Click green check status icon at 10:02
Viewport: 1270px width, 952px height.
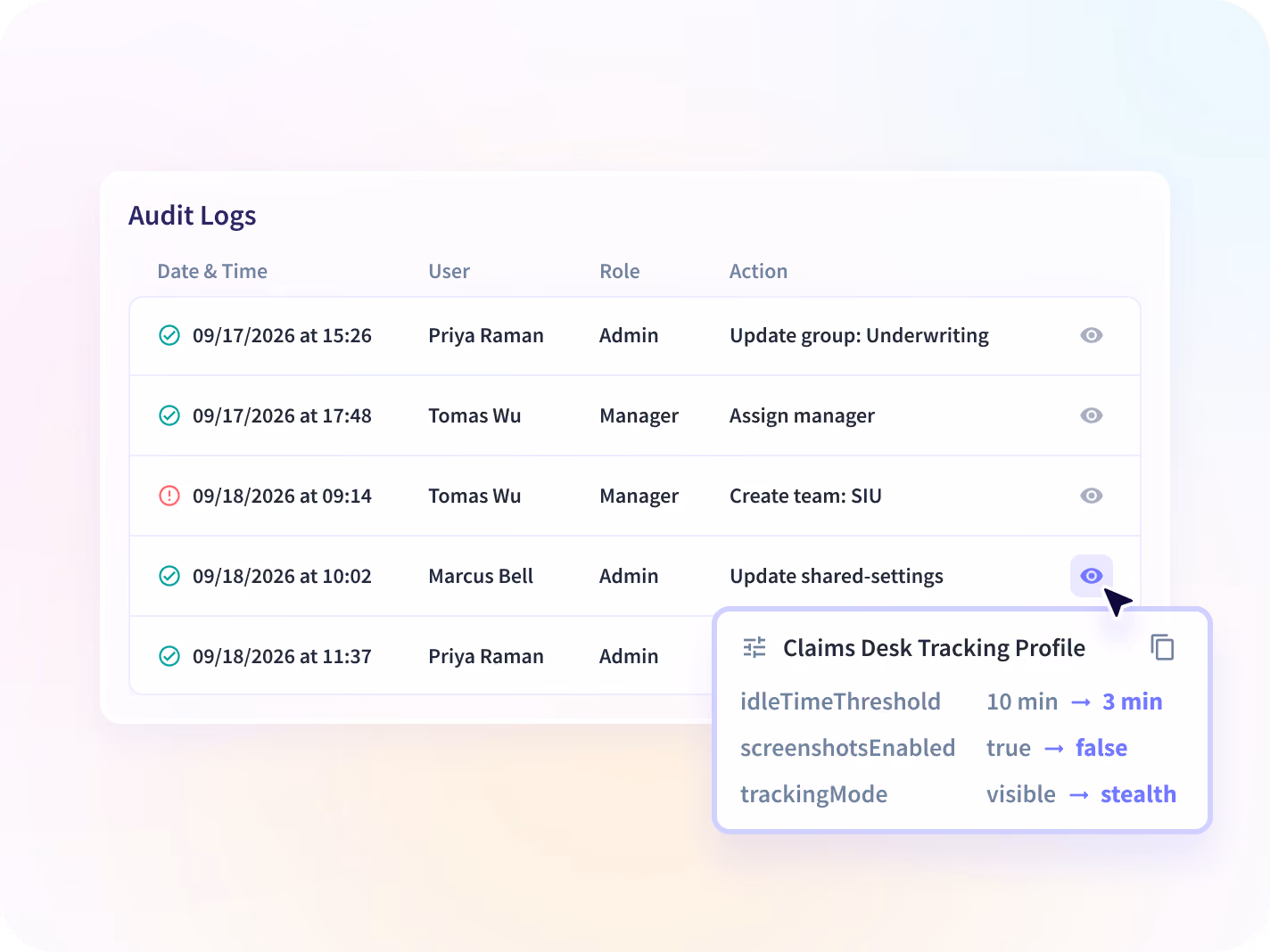pyautogui.click(x=169, y=576)
